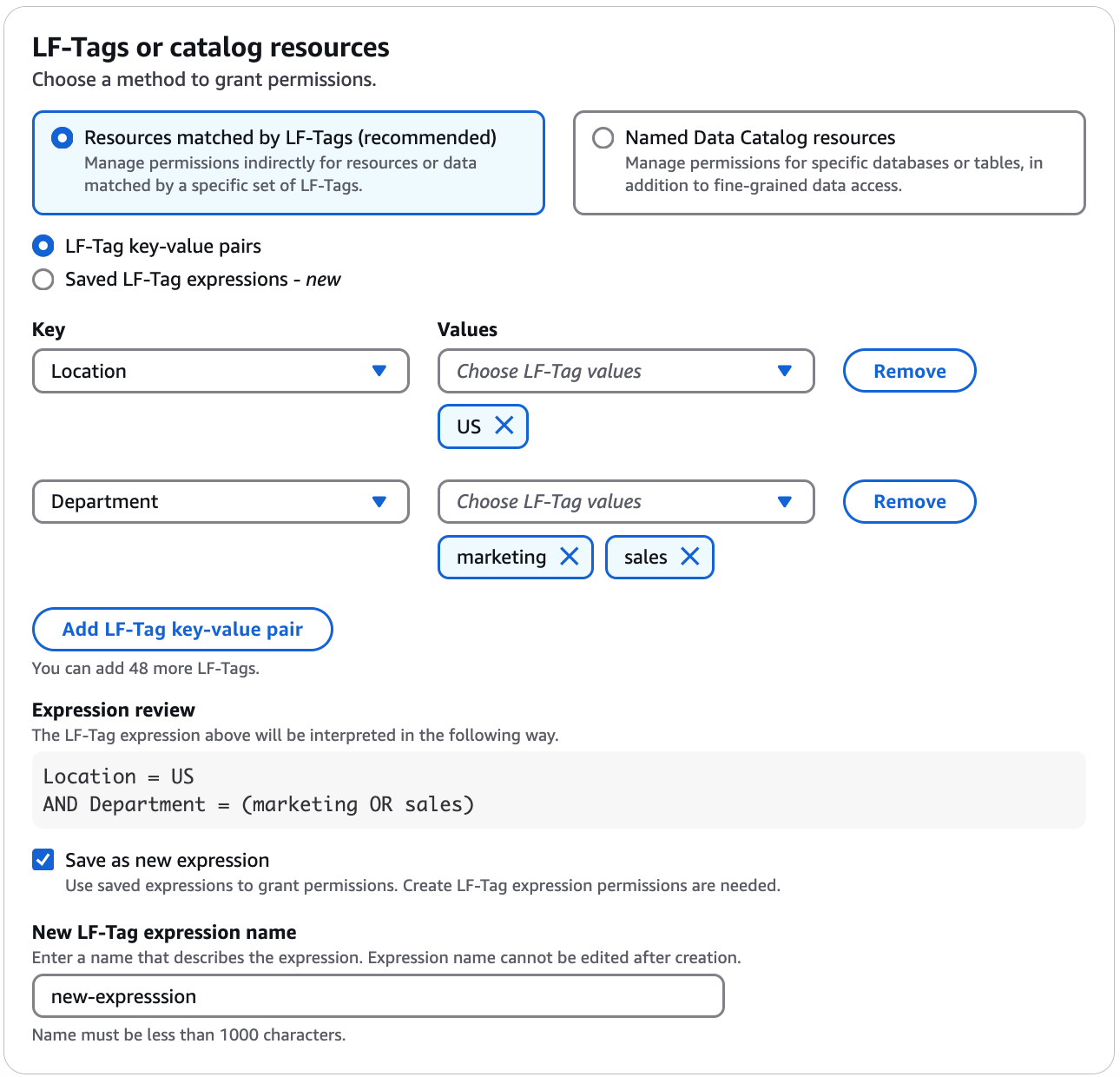Click the arrow on Department values selector
Screen dimensions: 1120x1077
tap(785, 501)
